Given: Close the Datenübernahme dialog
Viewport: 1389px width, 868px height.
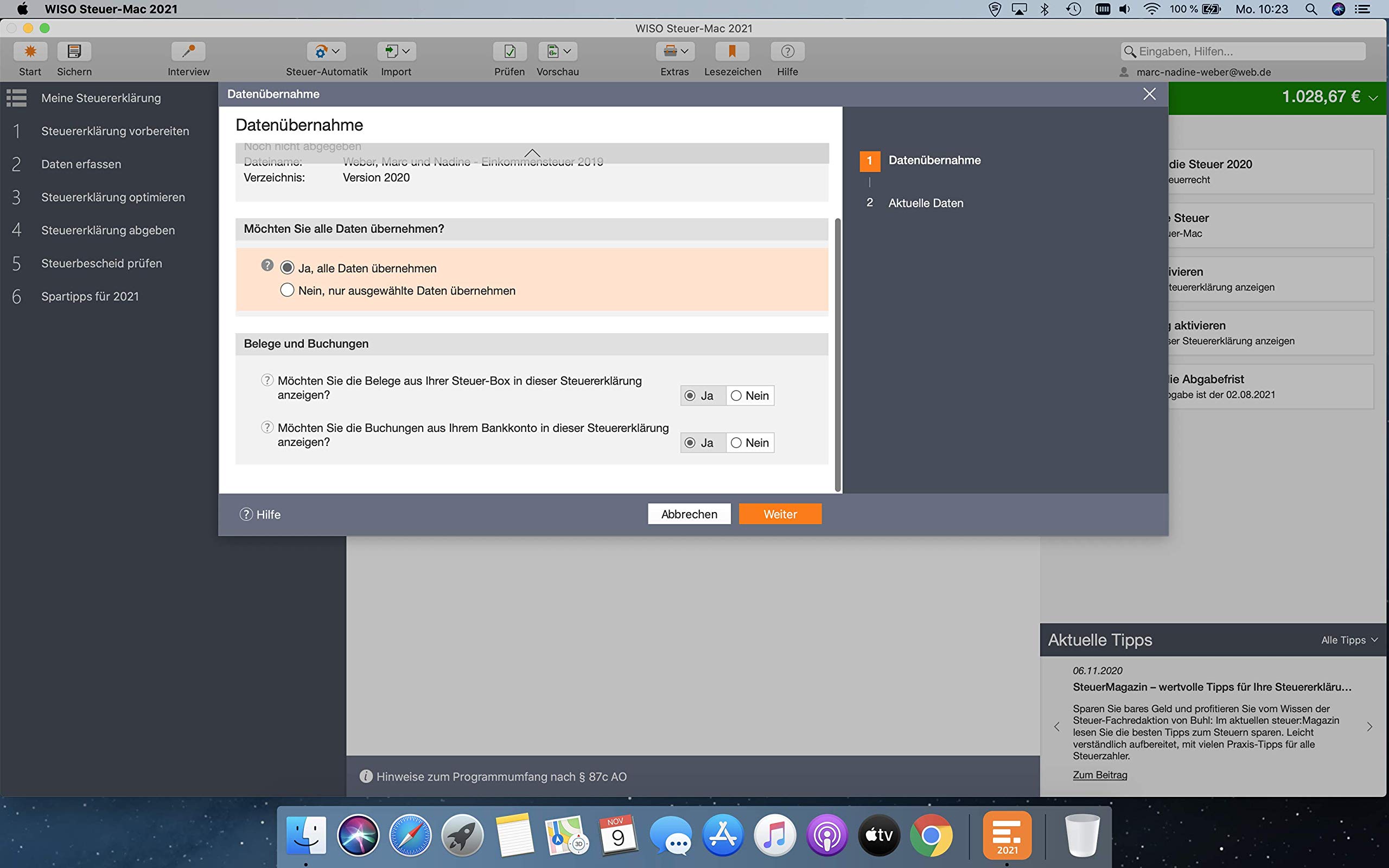Looking at the screenshot, I should click(x=1149, y=94).
